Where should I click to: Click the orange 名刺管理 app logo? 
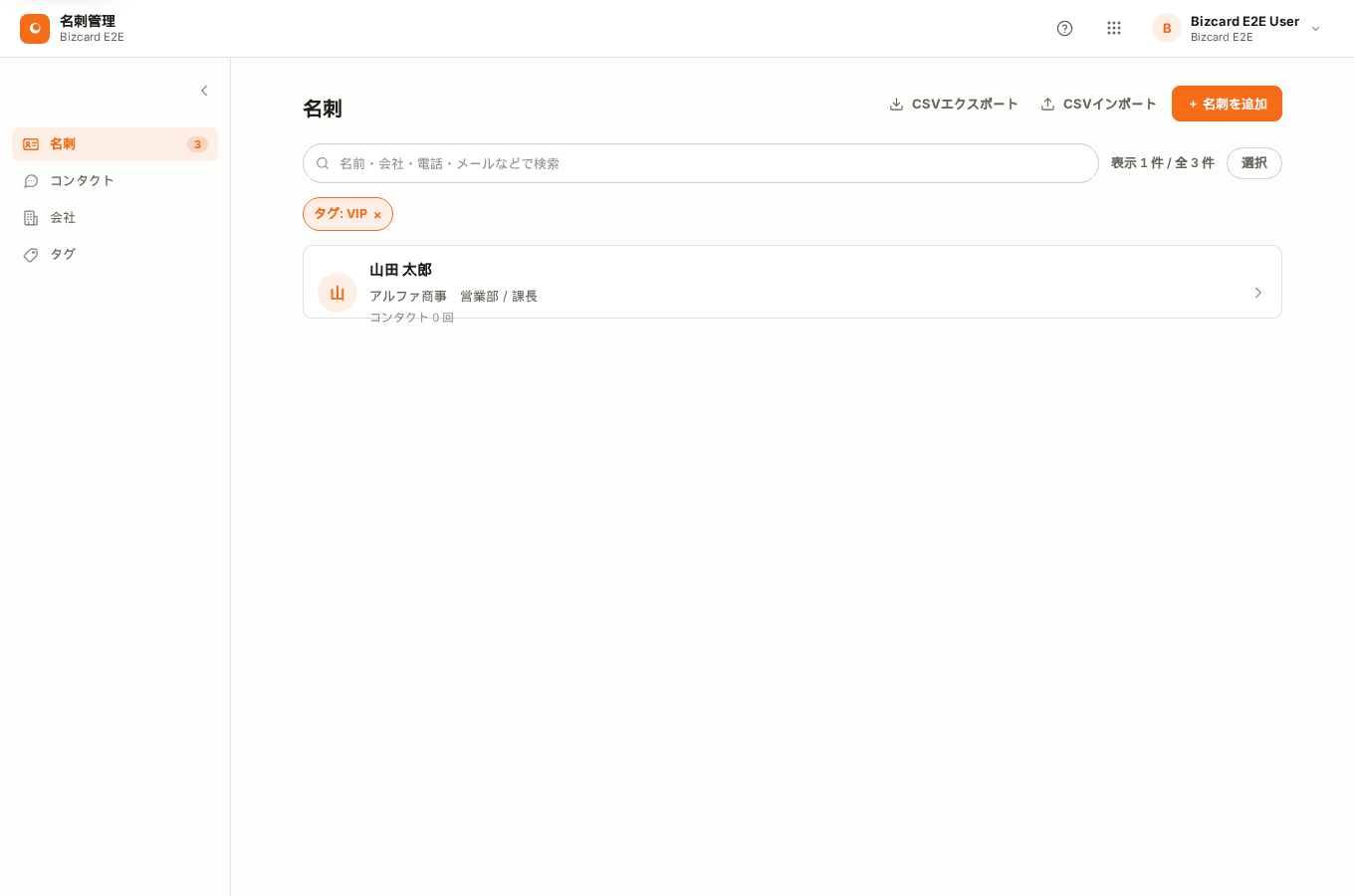tap(35, 29)
